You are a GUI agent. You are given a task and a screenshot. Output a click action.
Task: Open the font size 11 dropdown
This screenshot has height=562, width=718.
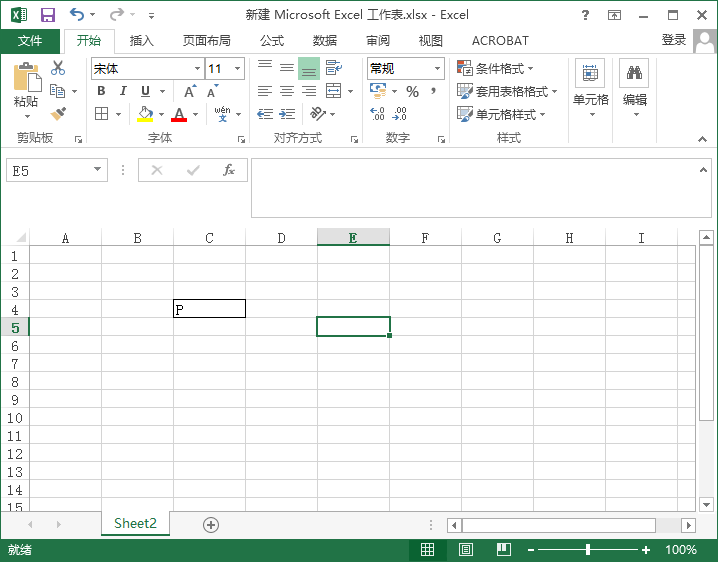click(238, 69)
